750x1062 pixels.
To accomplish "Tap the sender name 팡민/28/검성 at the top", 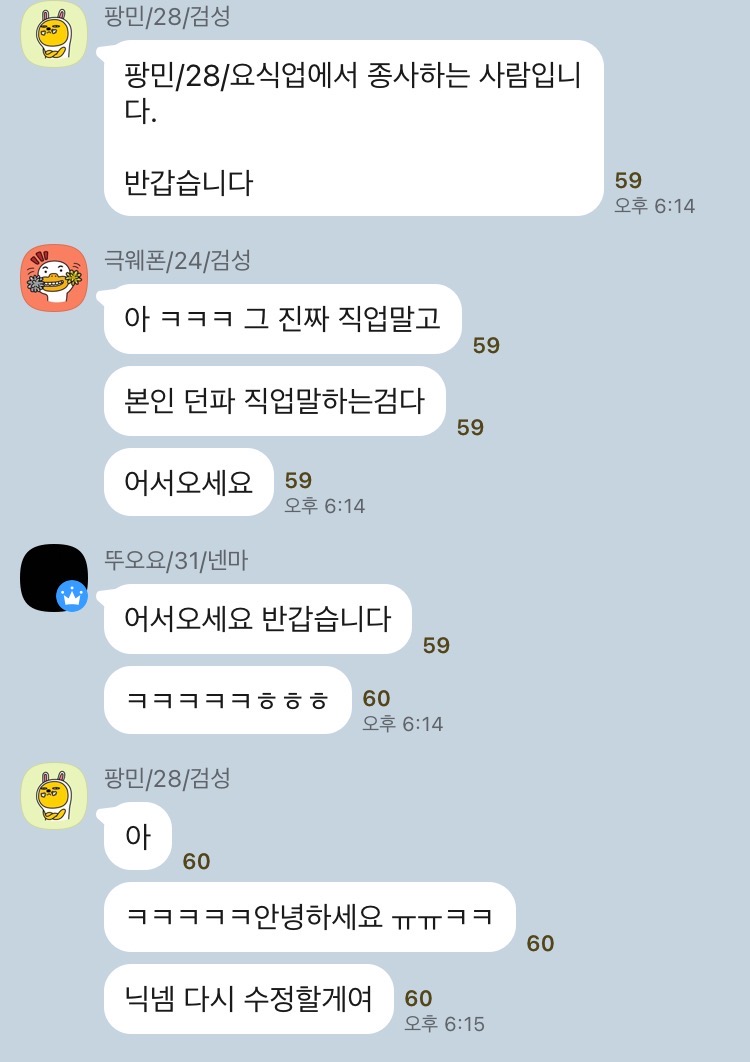I will pyautogui.click(x=167, y=16).
